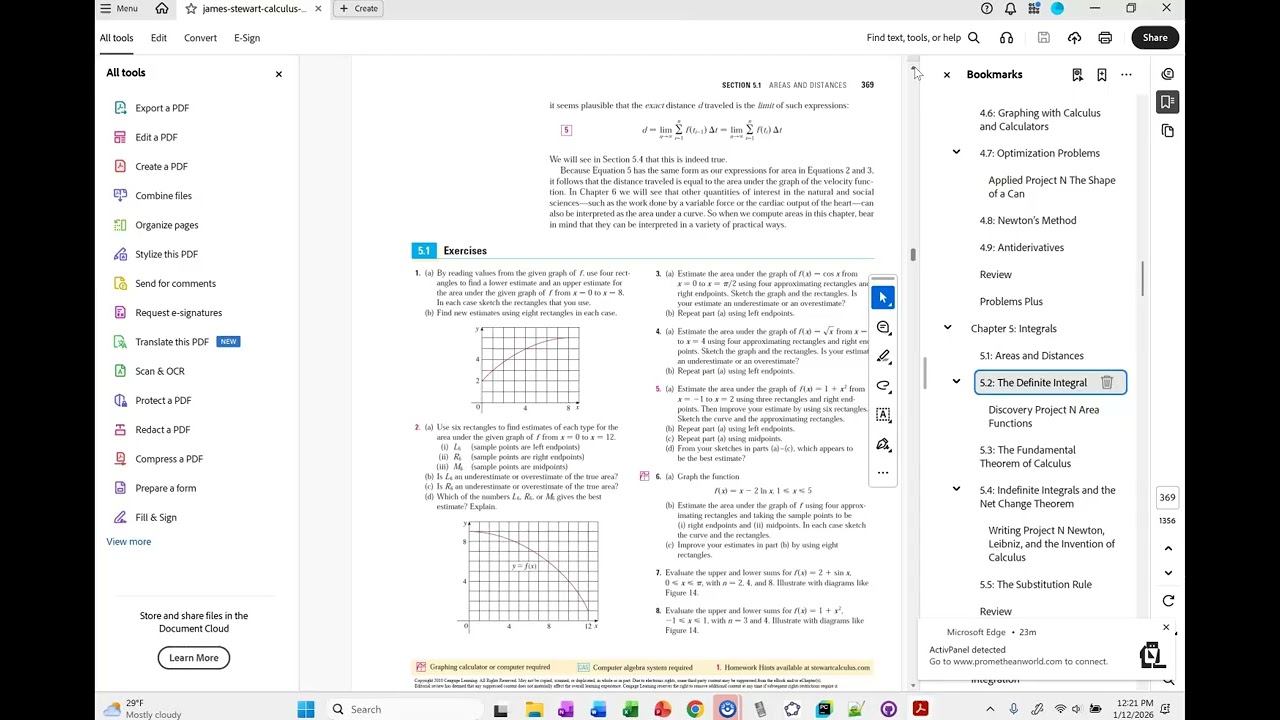This screenshot has width=1280, height=720.
Task: Dismiss the Microsoft Edge notification
Action: pyautogui.click(x=1166, y=628)
